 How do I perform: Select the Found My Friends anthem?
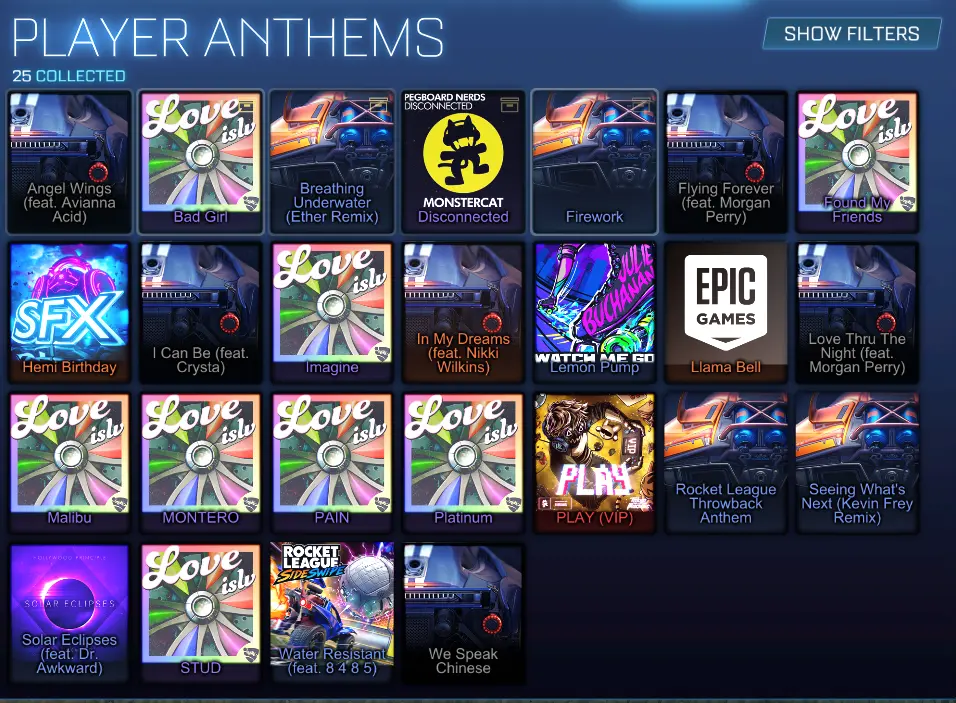(x=857, y=162)
